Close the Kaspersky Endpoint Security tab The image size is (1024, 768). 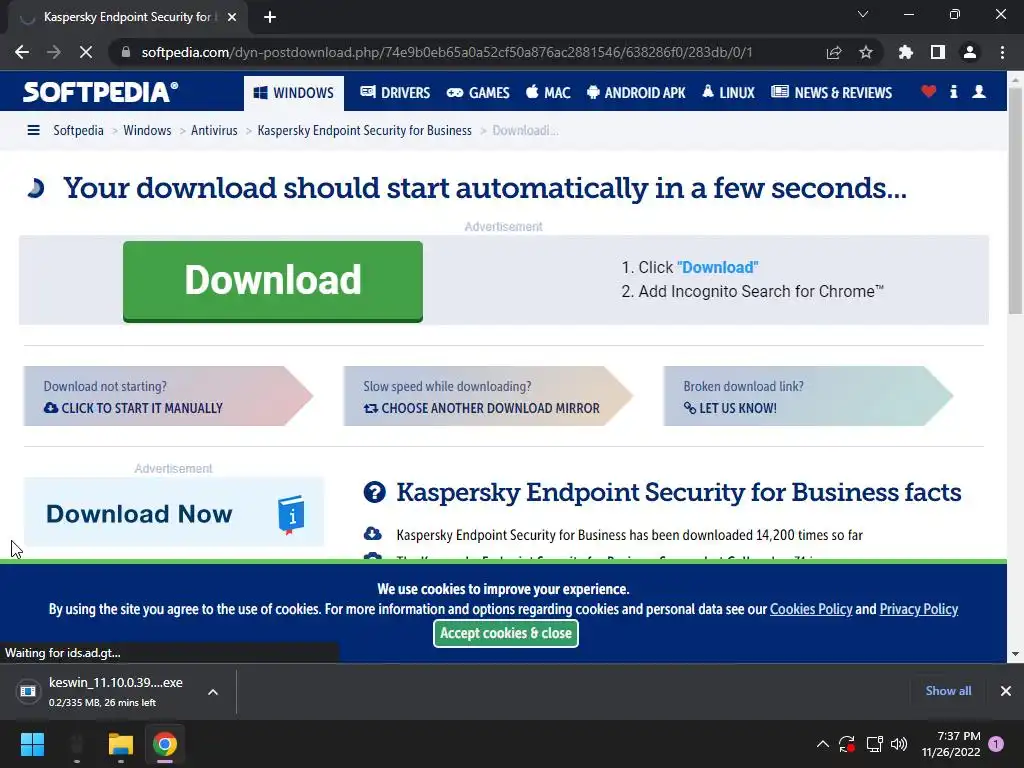click(232, 17)
